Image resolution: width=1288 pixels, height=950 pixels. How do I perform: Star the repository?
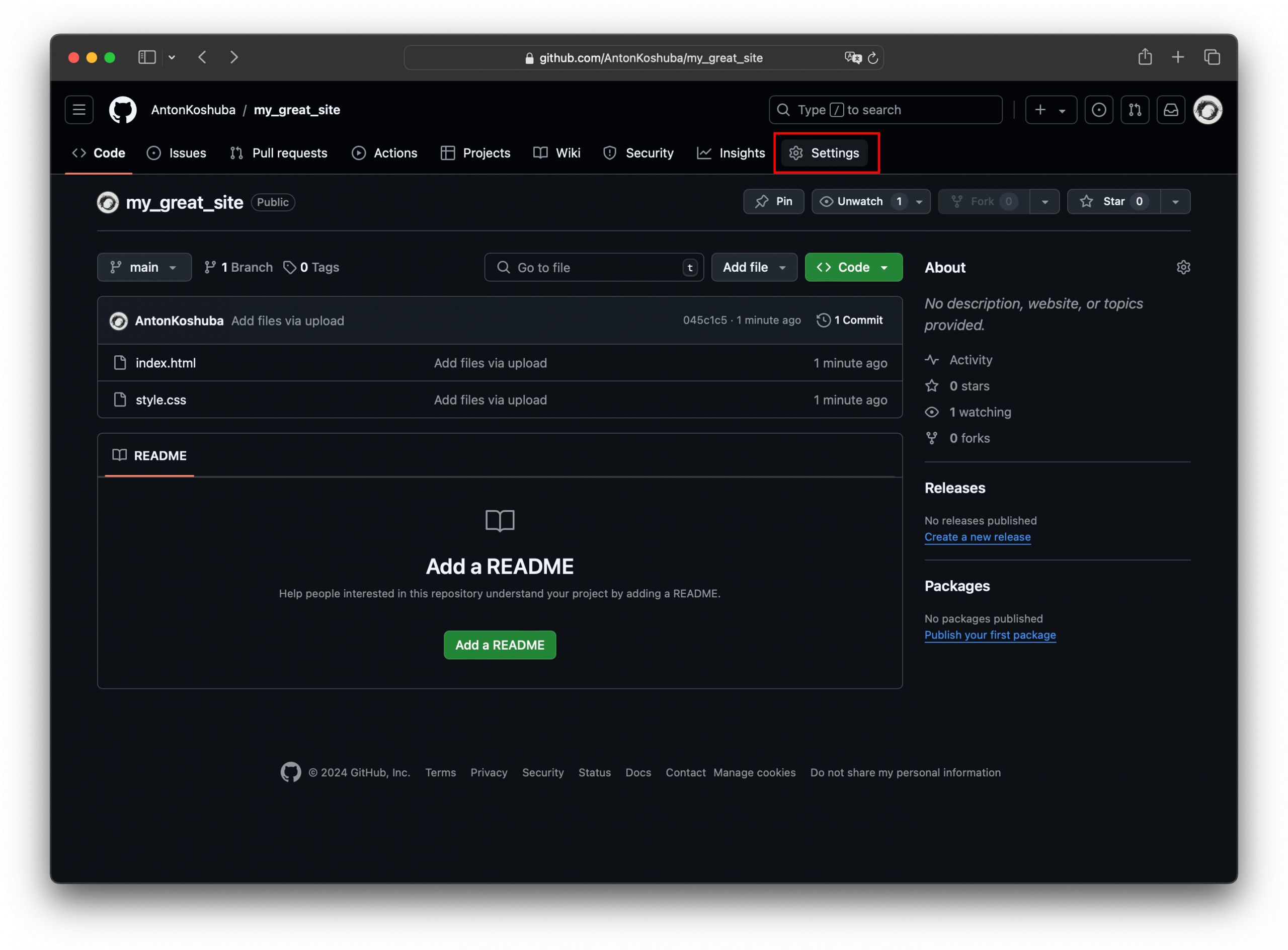pos(1113,202)
